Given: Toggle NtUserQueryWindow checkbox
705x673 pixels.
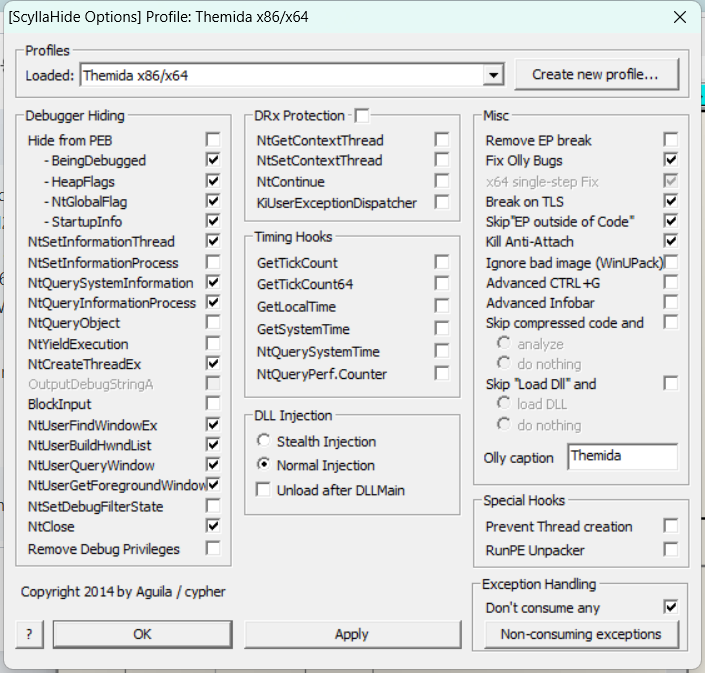Looking at the screenshot, I should (x=213, y=464).
